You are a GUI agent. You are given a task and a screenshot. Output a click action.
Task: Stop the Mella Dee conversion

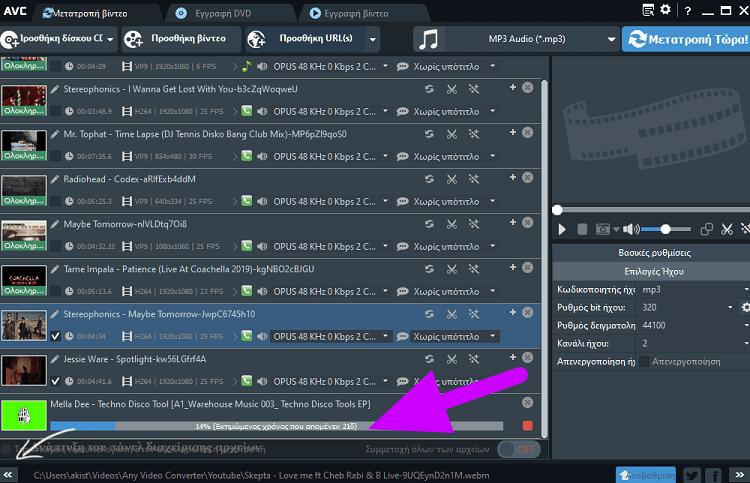[528, 426]
